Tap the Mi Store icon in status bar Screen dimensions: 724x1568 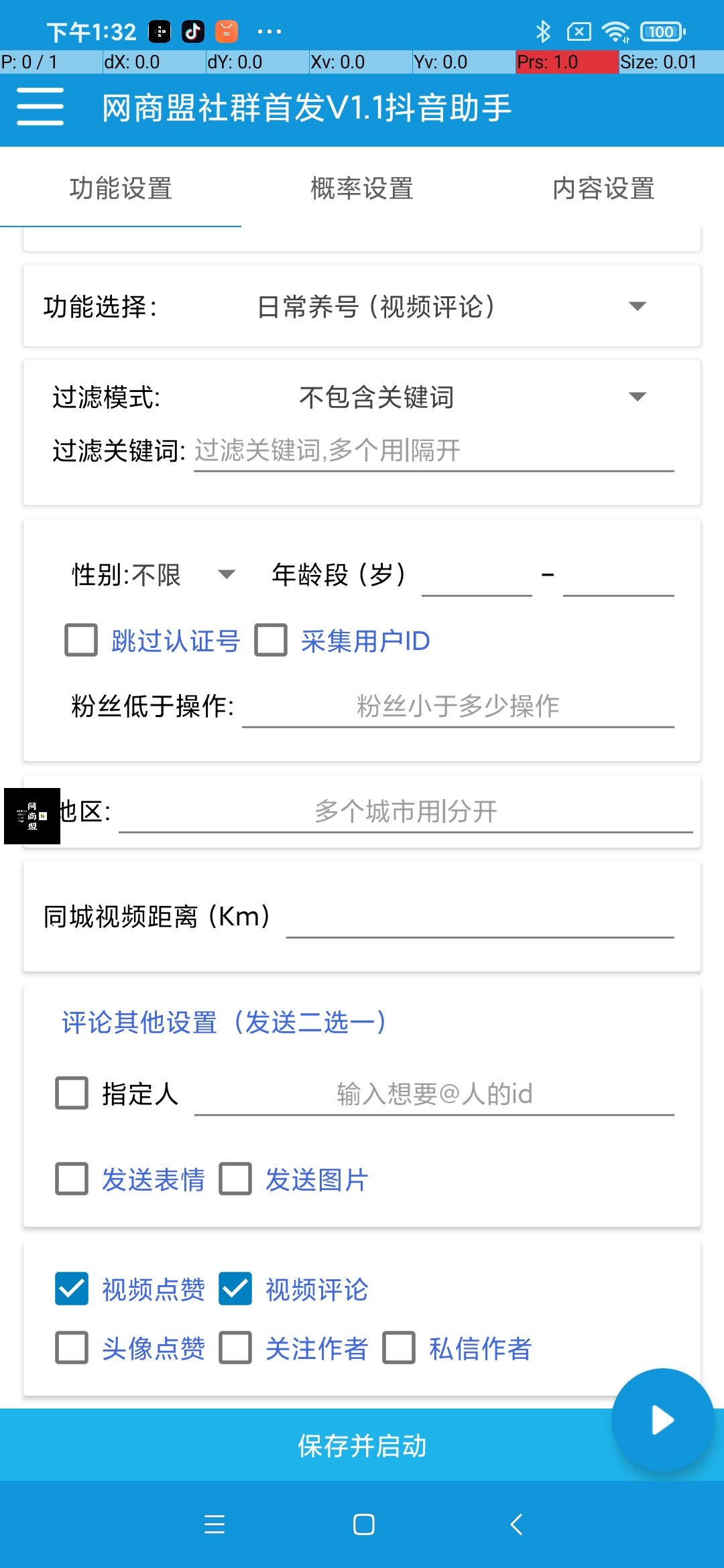pyautogui.click(x=227, y=30)
